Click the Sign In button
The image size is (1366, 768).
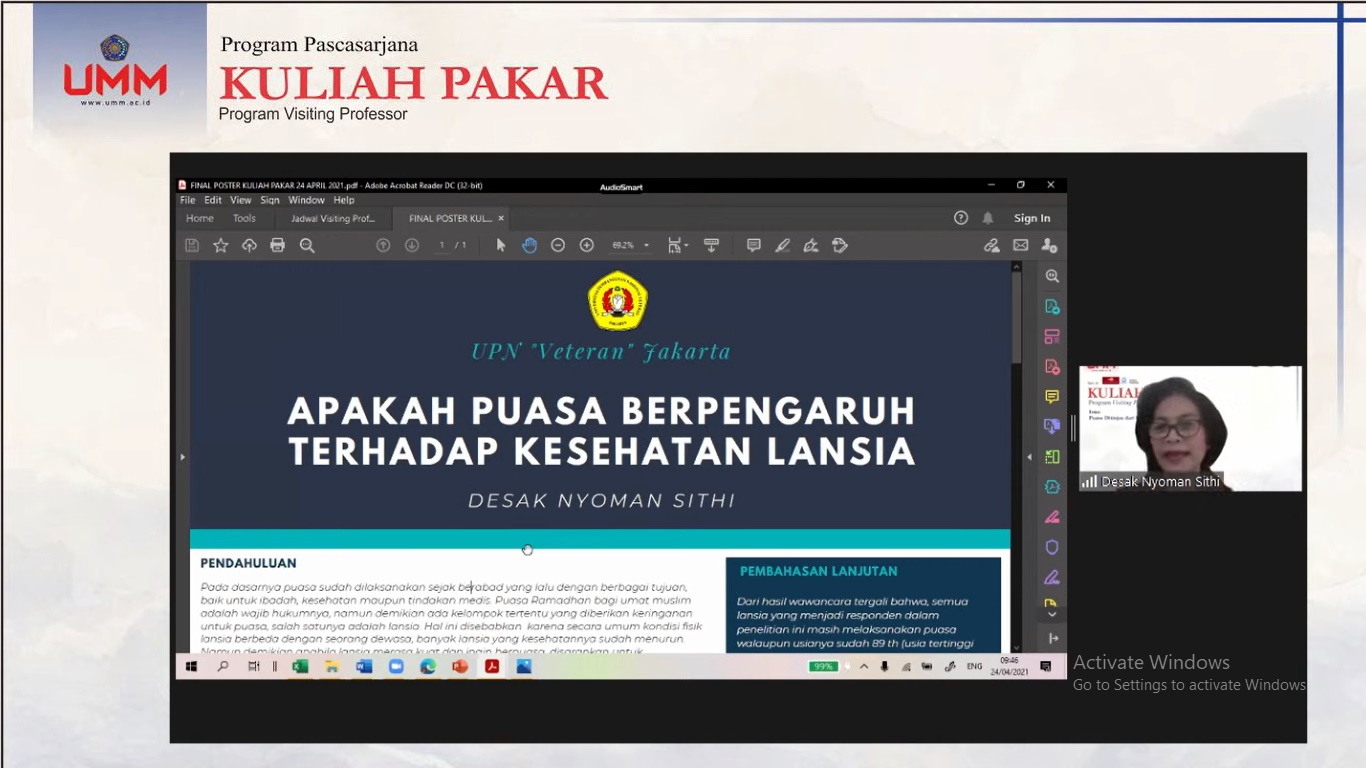1032,218
